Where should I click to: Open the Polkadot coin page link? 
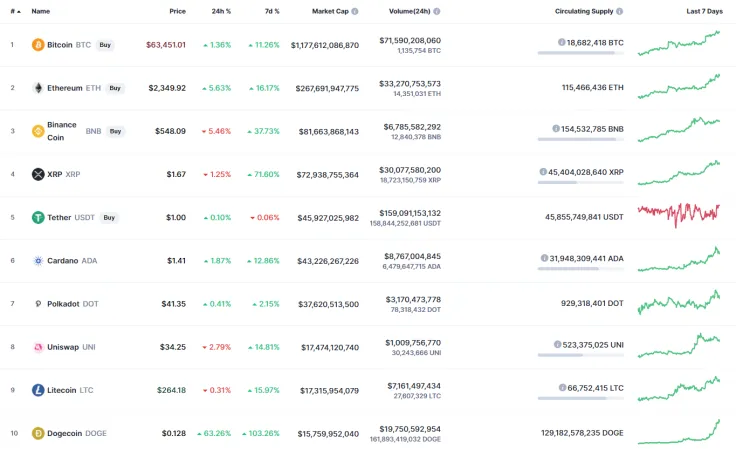coord(63,304)
